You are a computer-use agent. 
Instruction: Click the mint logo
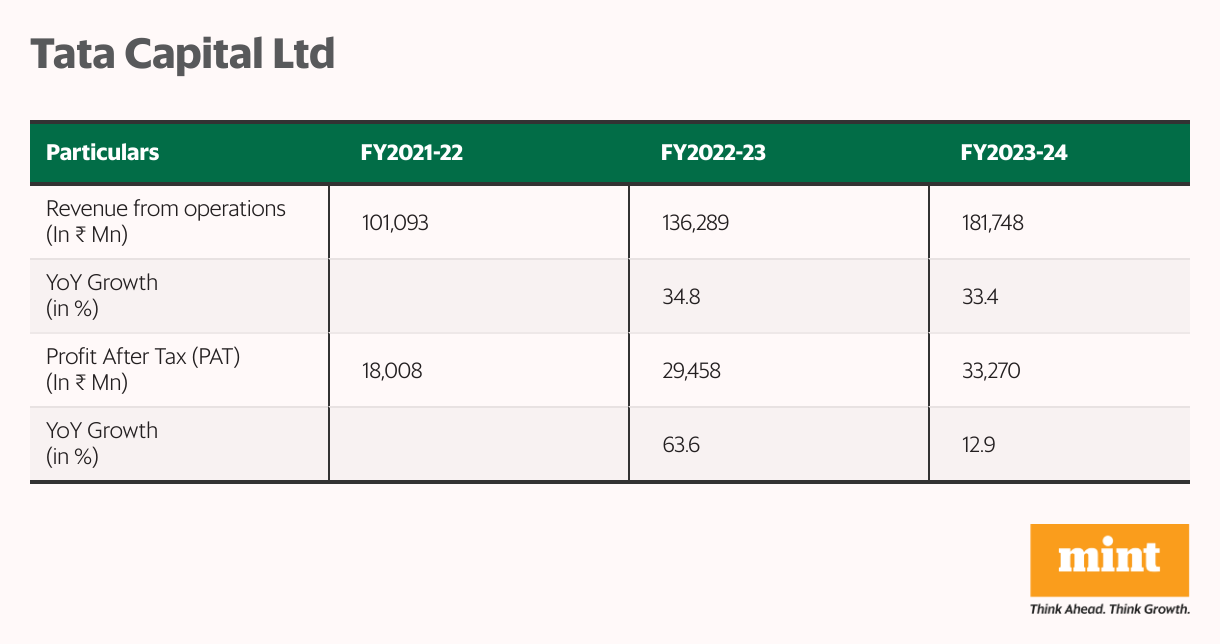(x=1109, y=559)
